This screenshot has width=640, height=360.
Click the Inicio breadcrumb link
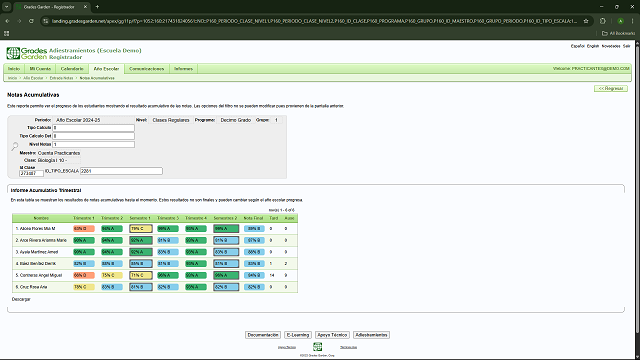pyautogui.click(x=13, y=78)
